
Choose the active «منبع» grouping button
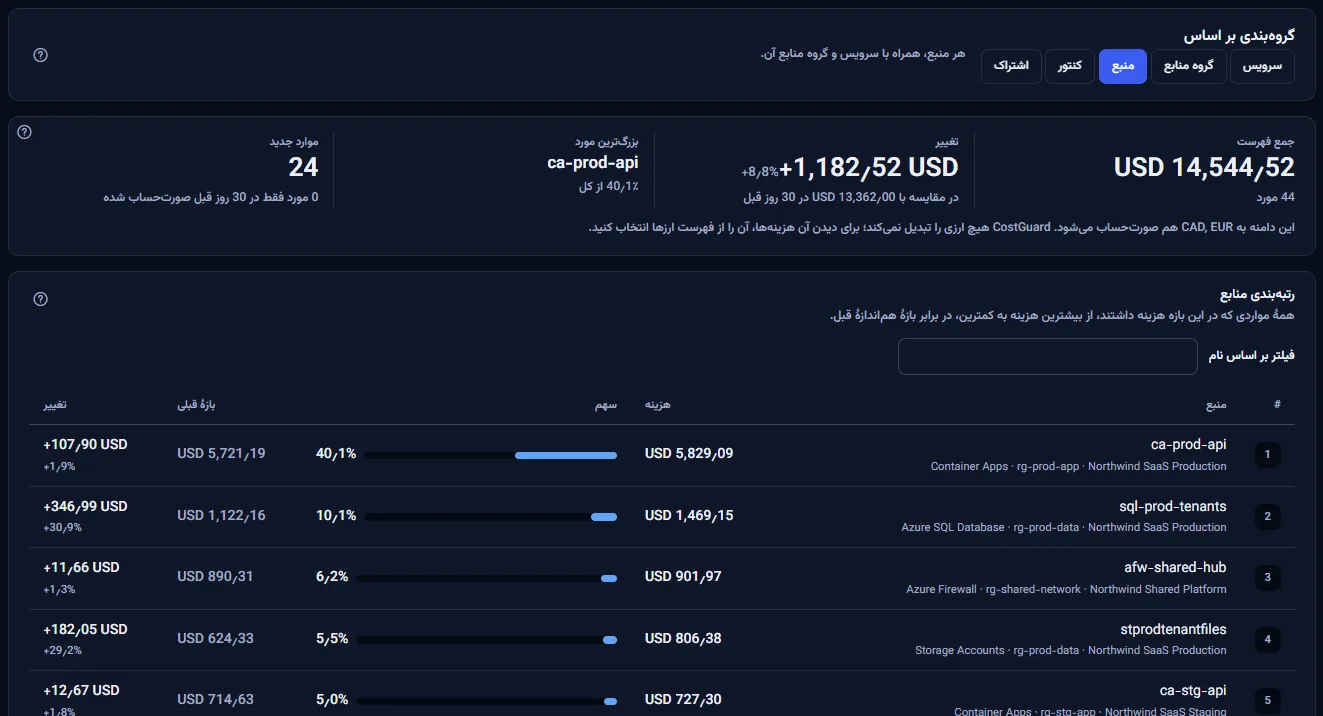pyautogui.click(x=1123, y=66)
